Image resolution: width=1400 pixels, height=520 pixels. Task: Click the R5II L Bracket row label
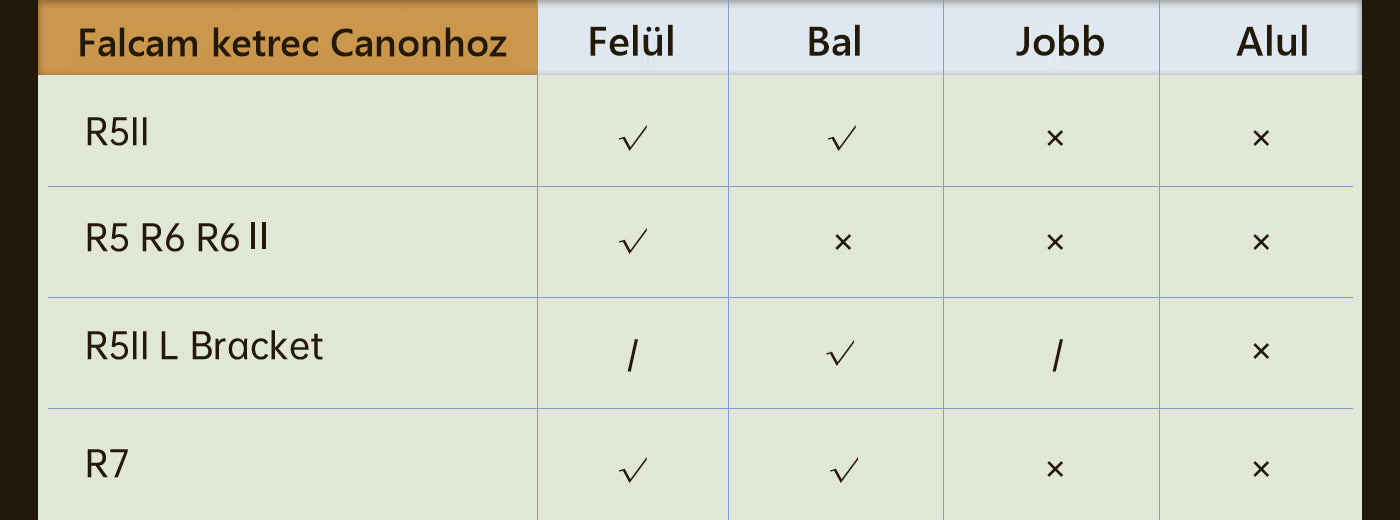[204, 346]
